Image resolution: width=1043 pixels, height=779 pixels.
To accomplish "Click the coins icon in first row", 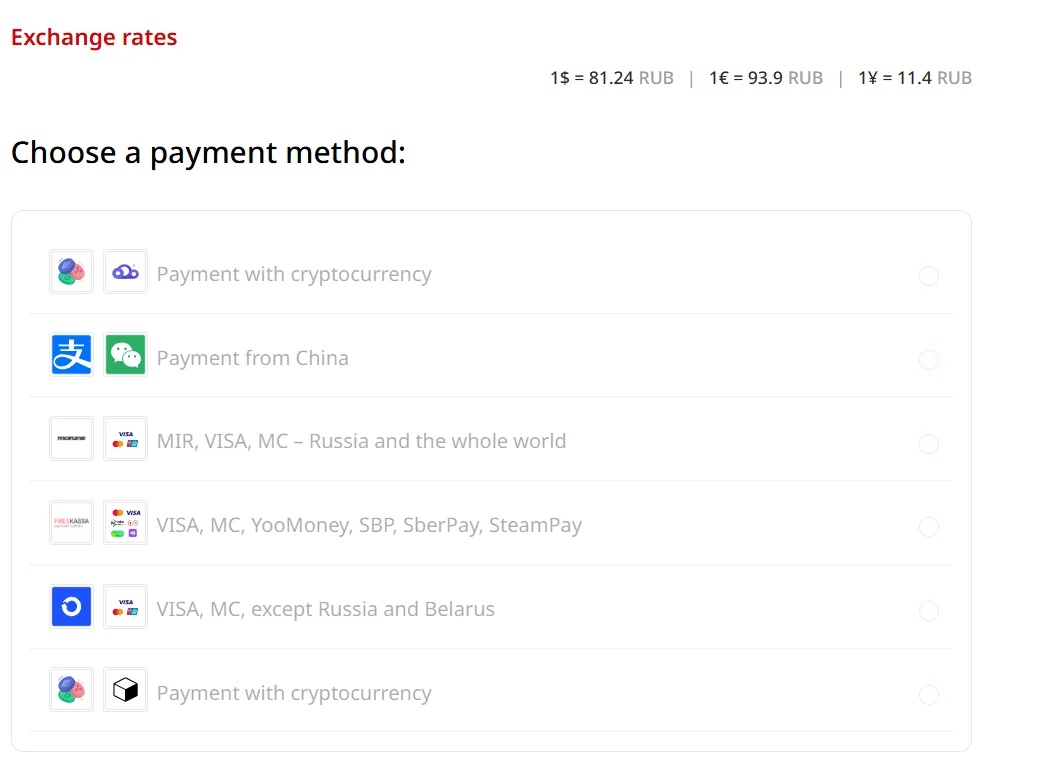I will tap(72, 271).
